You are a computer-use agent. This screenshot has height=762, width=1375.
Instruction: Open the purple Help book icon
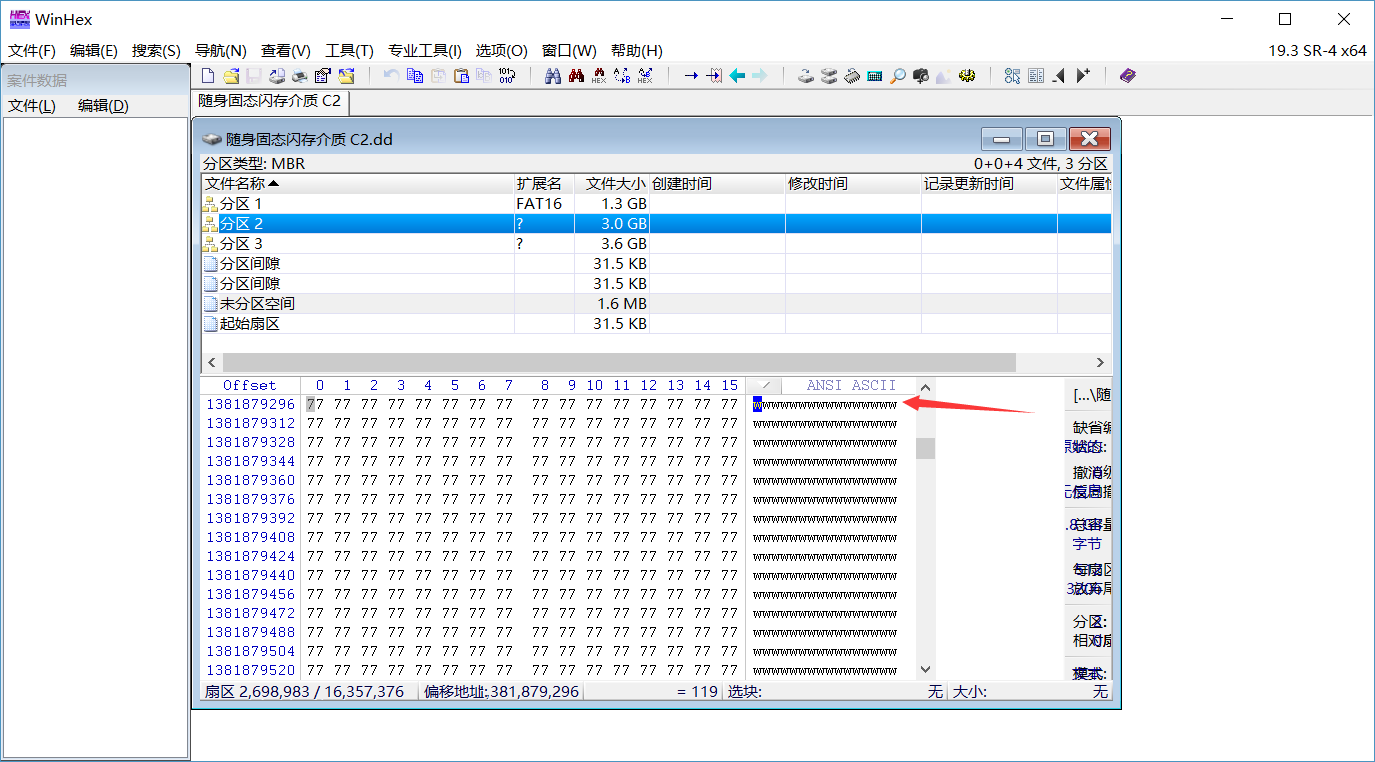1127,75
